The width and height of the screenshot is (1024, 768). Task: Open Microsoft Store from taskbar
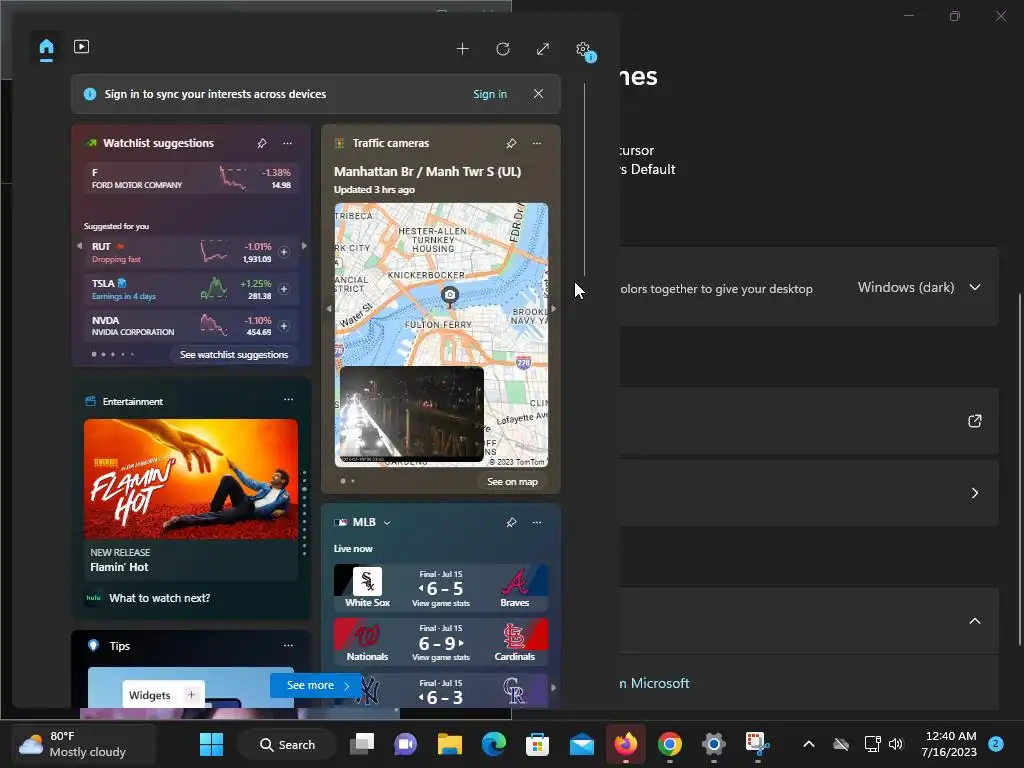tap(537, 744)
